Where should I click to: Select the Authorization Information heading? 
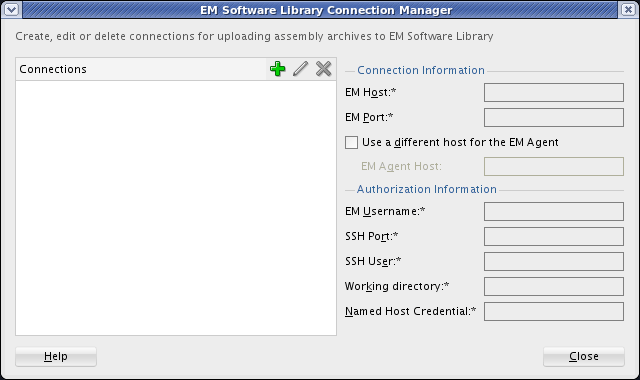click(x=427, y=189)
